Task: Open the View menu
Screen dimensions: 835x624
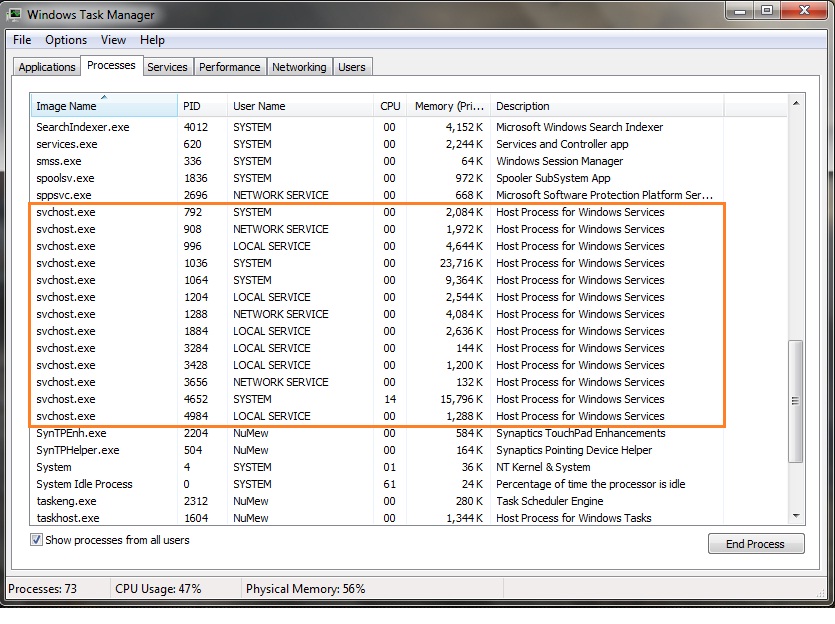Action: pyautogui.click(x=113, y=40)
